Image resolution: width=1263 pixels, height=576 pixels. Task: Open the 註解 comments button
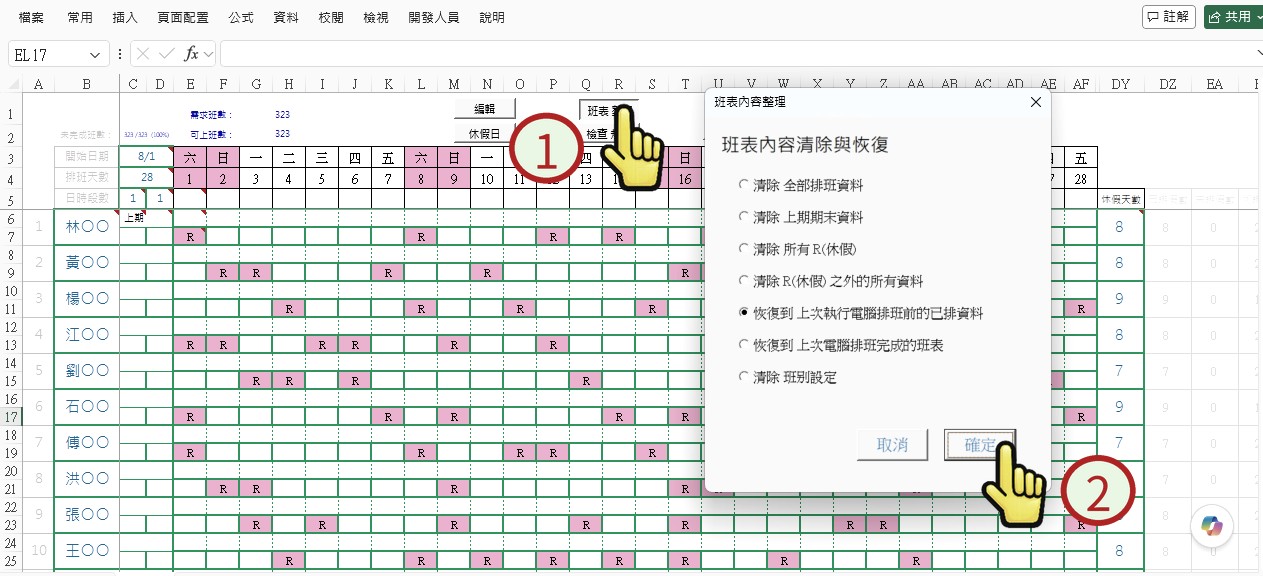click(x=1169, y=17)
